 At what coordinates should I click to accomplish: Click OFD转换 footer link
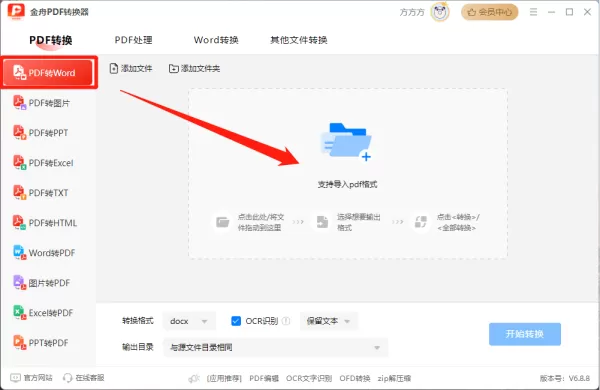click(x=355, y=379)
